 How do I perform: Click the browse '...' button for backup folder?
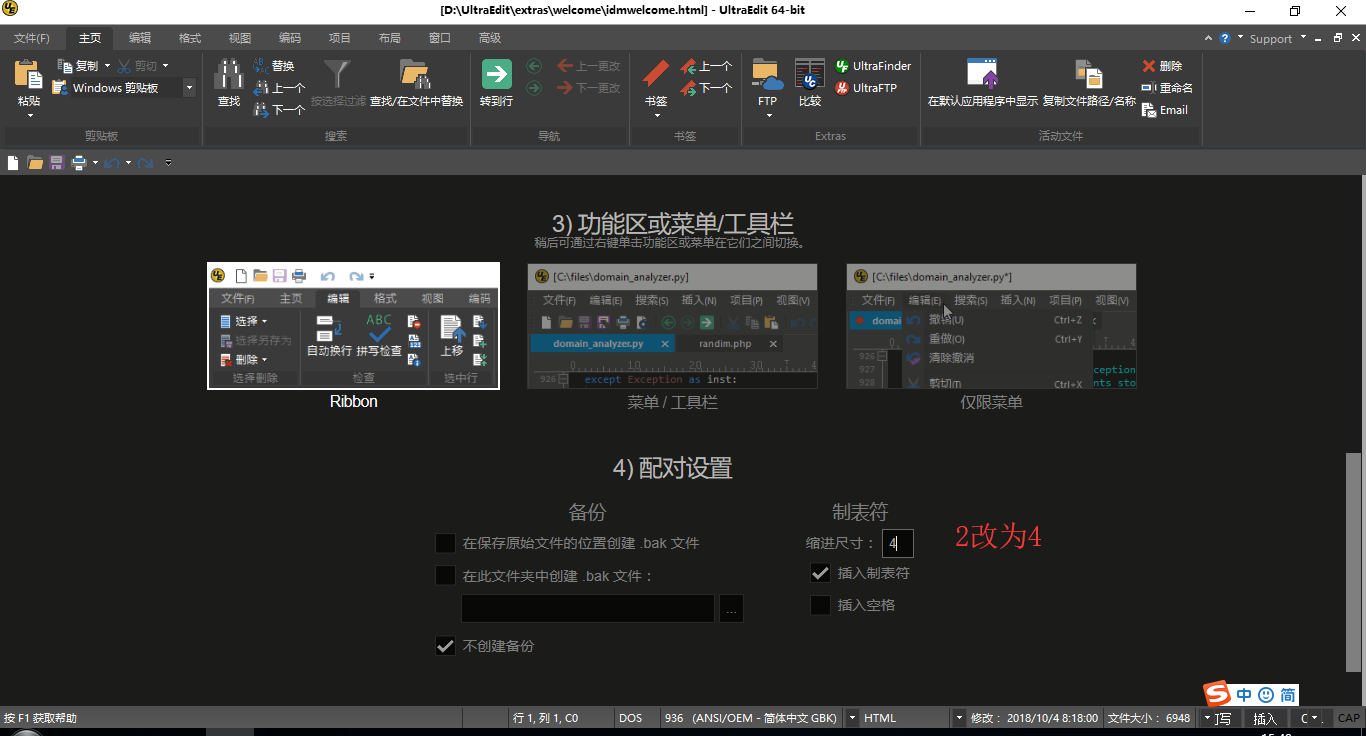[x=731, y=608]
